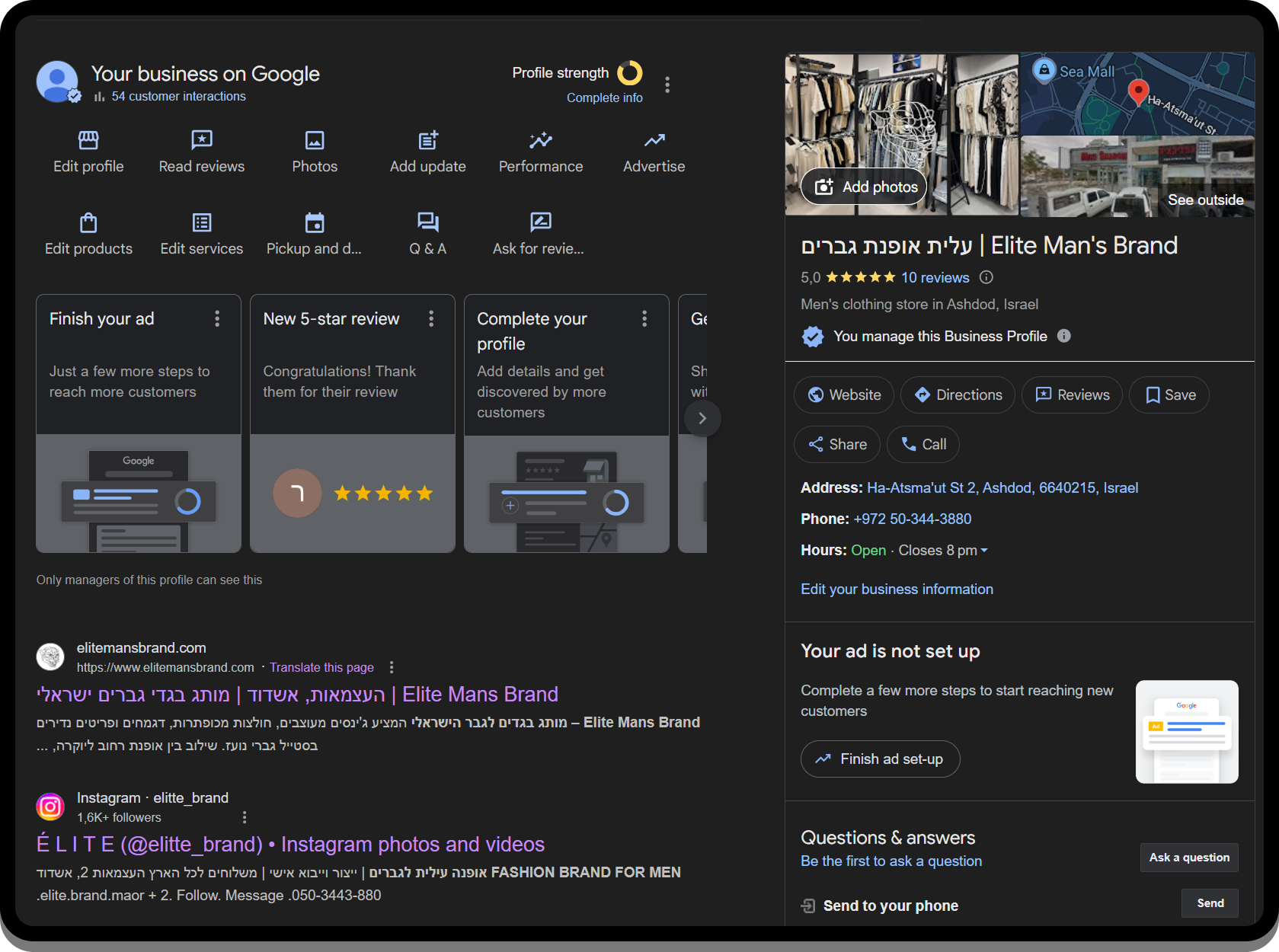This screenshot has height=952, width=1279.
Task: Expand business hours dropdown arrow
Action: coord(984,551)
